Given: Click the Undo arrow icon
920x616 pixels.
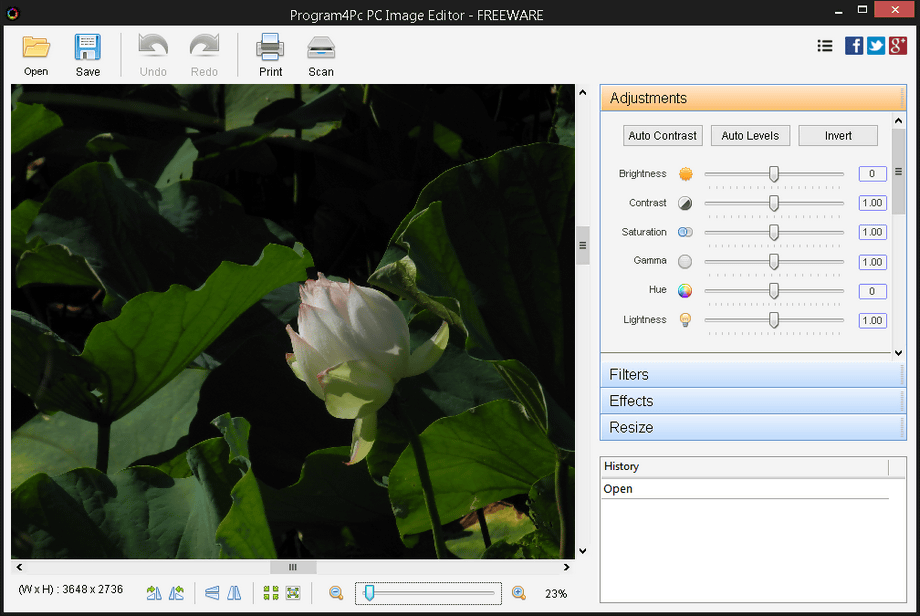Looking at the screenshot, I should click(x=153, y=47).
